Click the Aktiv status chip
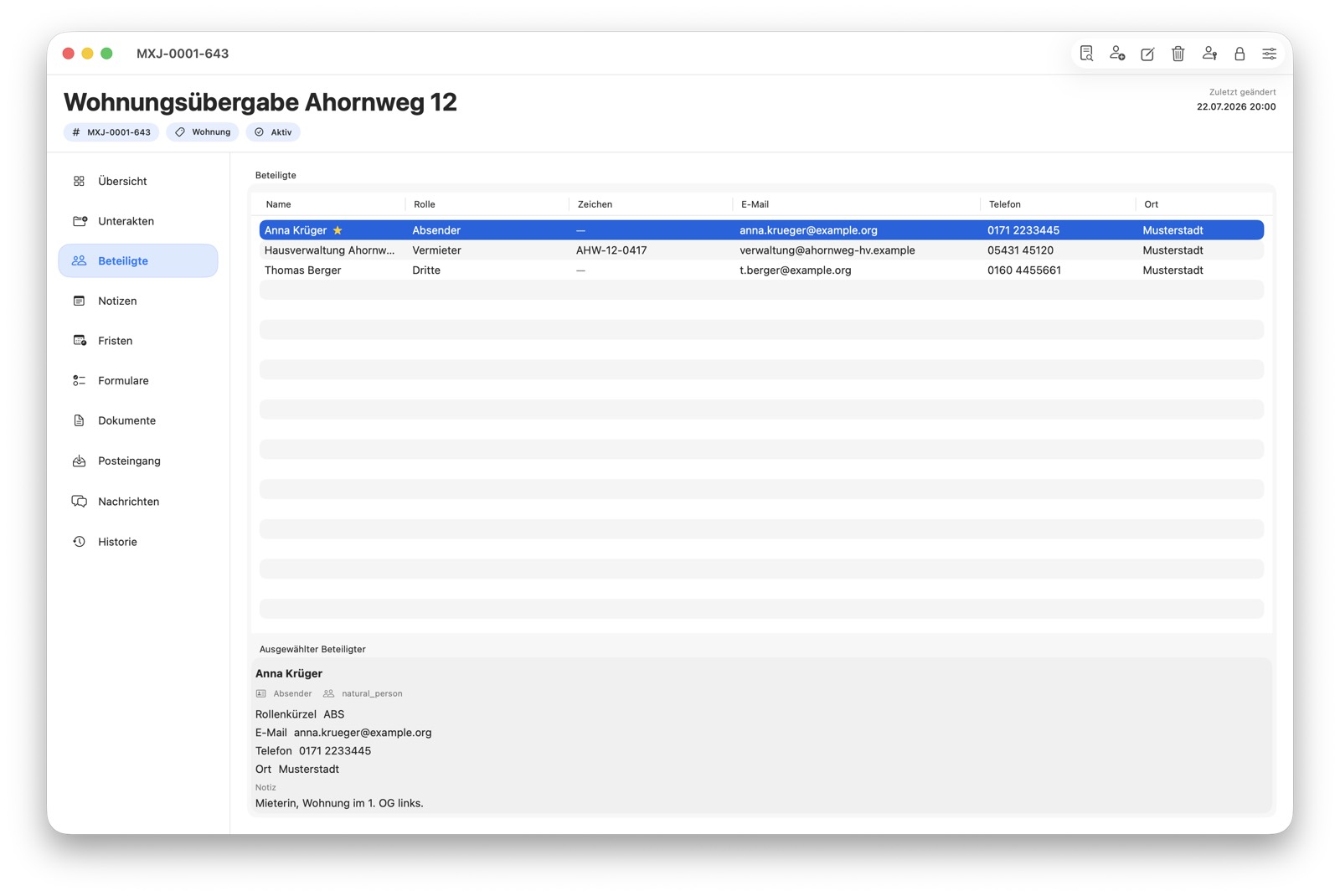 point(273,132)
